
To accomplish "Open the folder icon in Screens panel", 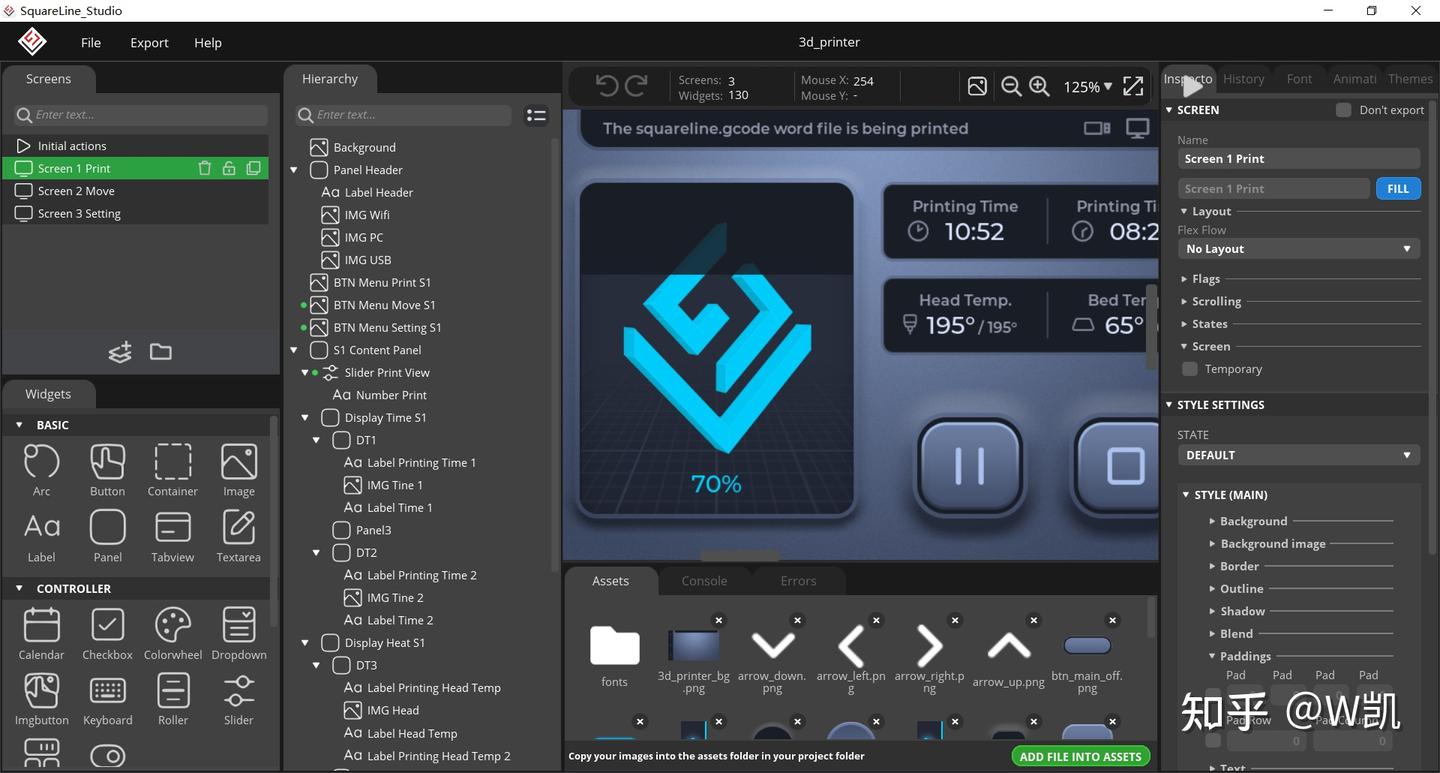I will [161, 352].
